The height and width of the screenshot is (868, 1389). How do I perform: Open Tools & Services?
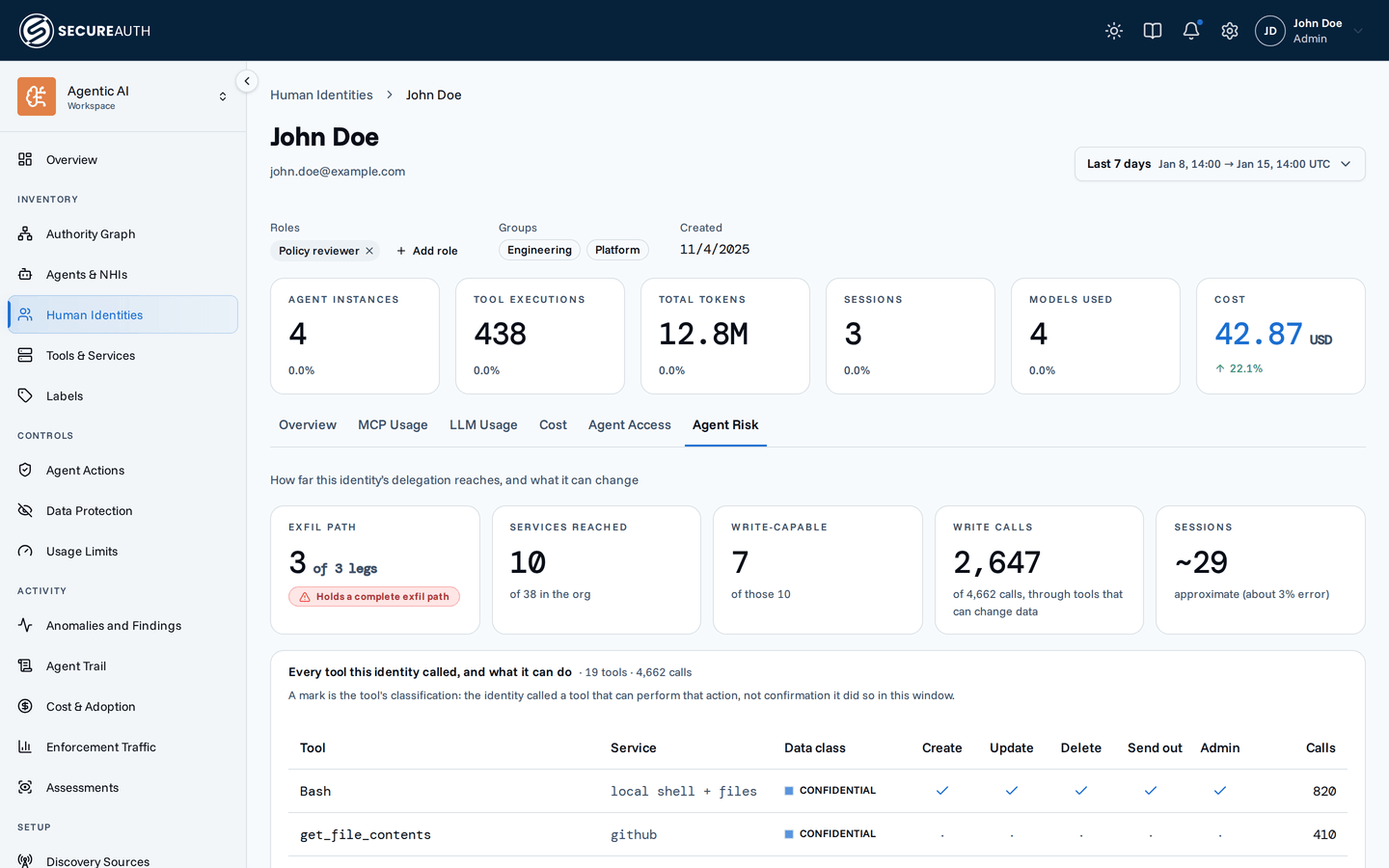[123, 355]
